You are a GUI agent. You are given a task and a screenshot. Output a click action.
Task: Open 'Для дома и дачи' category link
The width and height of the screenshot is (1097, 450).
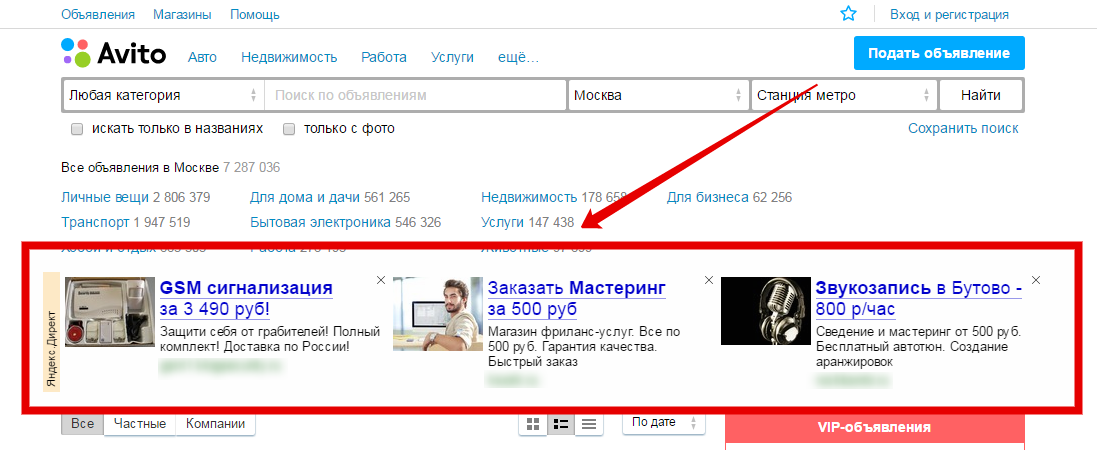pyautogui.click(x=305, y=197)
